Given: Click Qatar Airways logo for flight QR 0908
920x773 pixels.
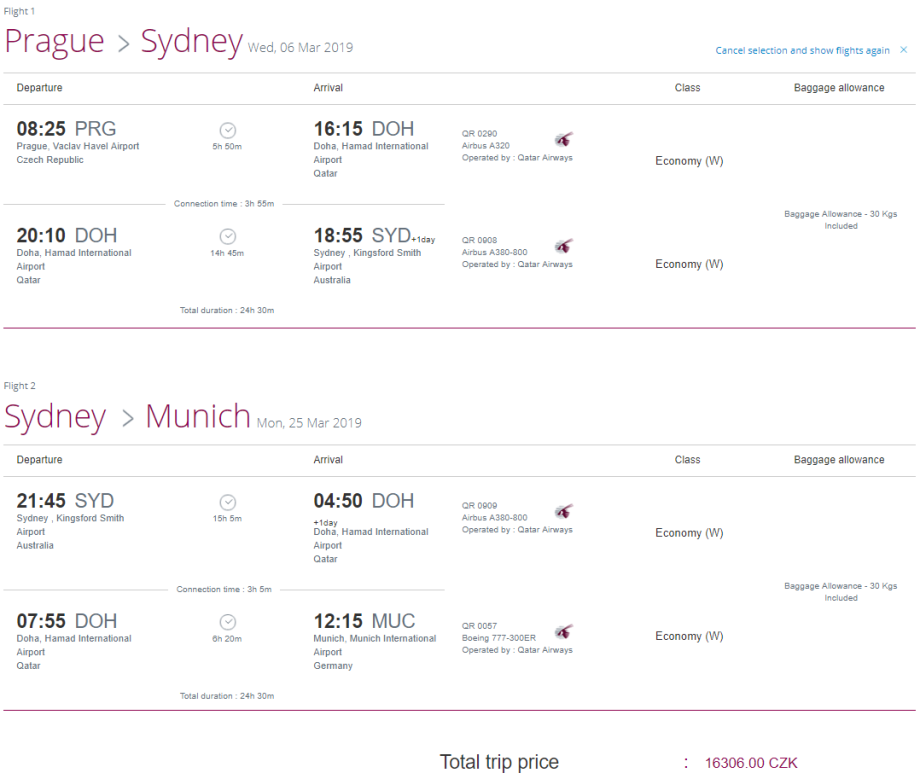Looking at the screenshot, I should pyautogui.click(x=564, y=246).
